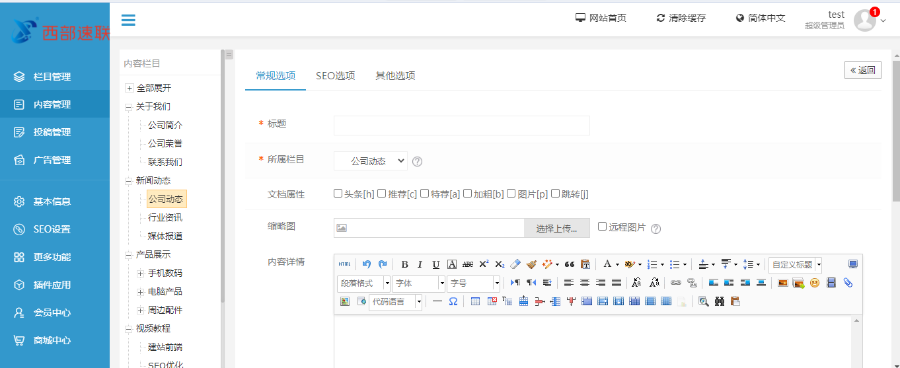Insert special character with omega icon

(x=453, y=301)
